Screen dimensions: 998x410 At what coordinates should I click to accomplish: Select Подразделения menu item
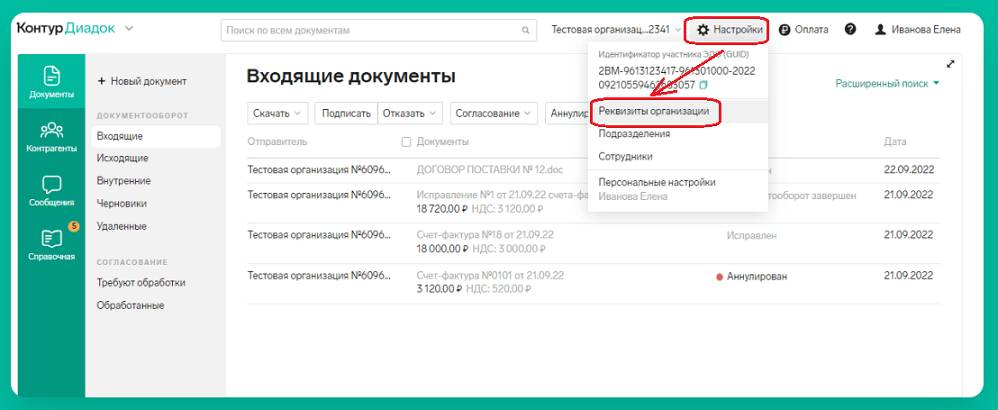pos(678,134)
